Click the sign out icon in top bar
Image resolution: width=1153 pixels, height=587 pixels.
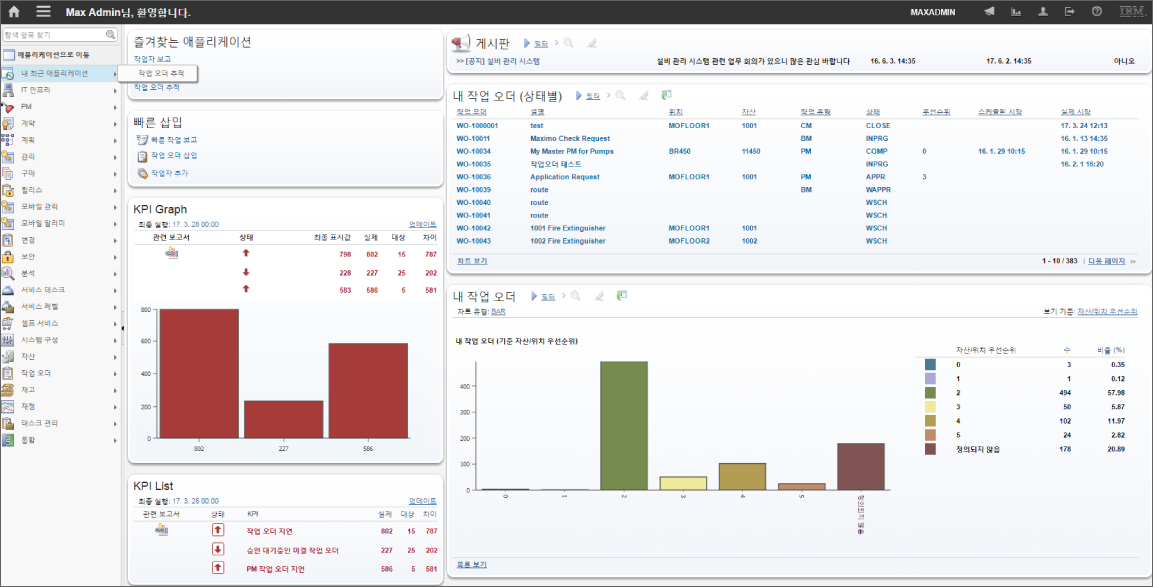1070,12
